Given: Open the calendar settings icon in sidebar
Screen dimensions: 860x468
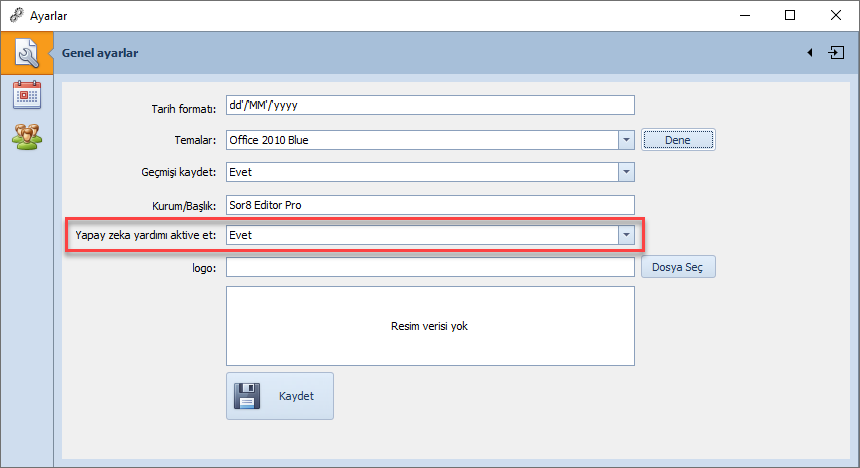Looking at the screenshot, I should click(26, 95).
